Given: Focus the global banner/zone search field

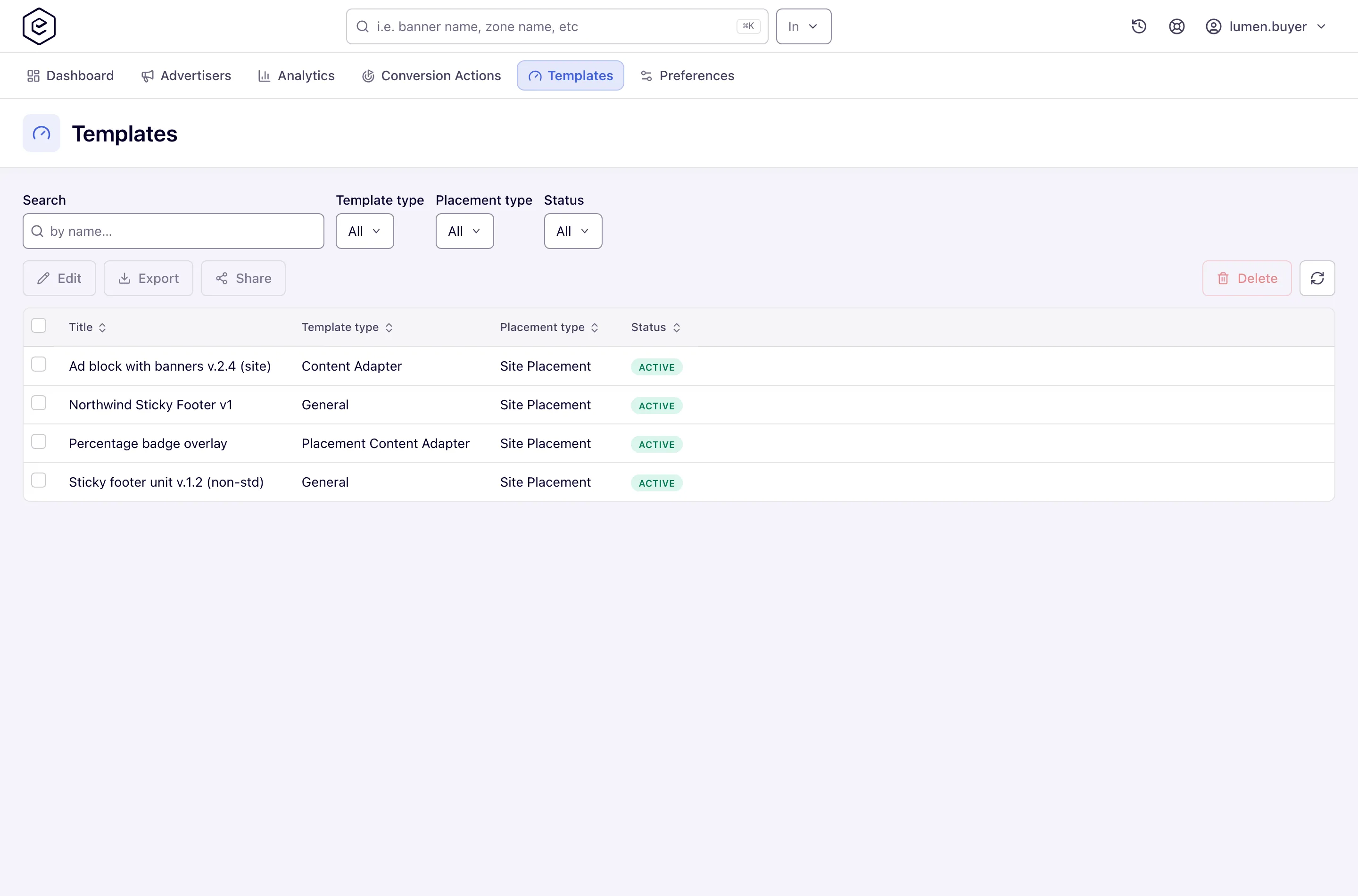Looking at the screenshot, I should [557, 26].
